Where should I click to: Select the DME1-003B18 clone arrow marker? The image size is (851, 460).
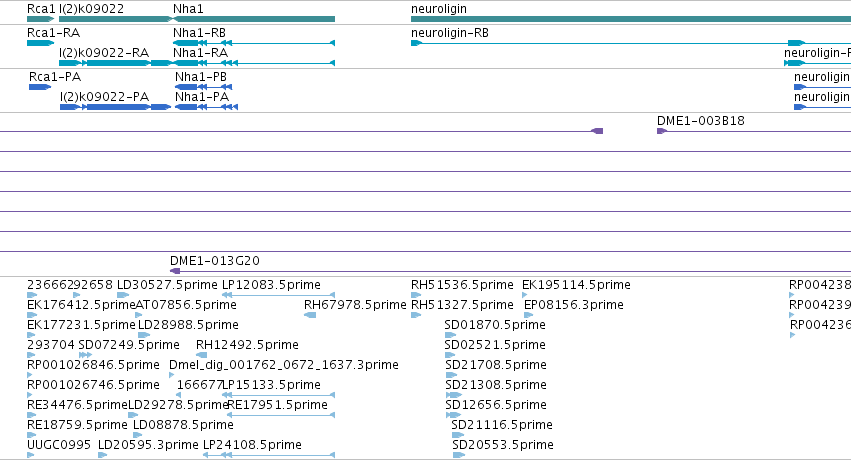click(x=662, y=131)
